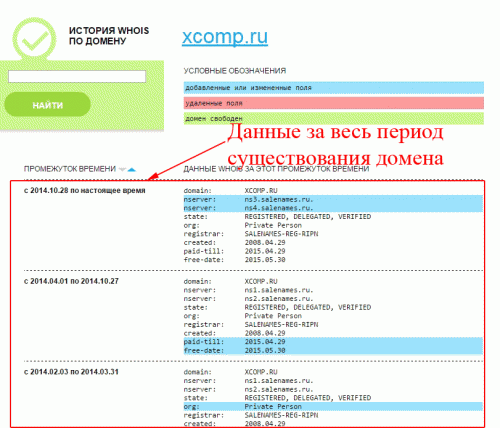
Task: Click non-highlighted free-date 2015.05.30 in the 2014.10.28 record
Action: (265, 260)
